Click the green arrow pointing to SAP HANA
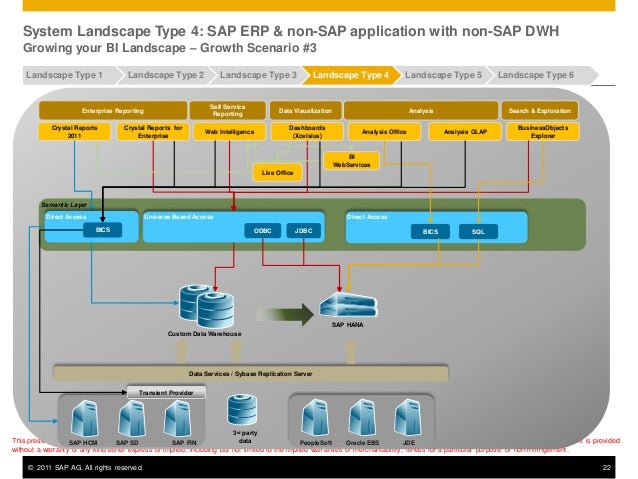Screen dimensions: 638x479 pyautogui.click(x=285, y=314)
